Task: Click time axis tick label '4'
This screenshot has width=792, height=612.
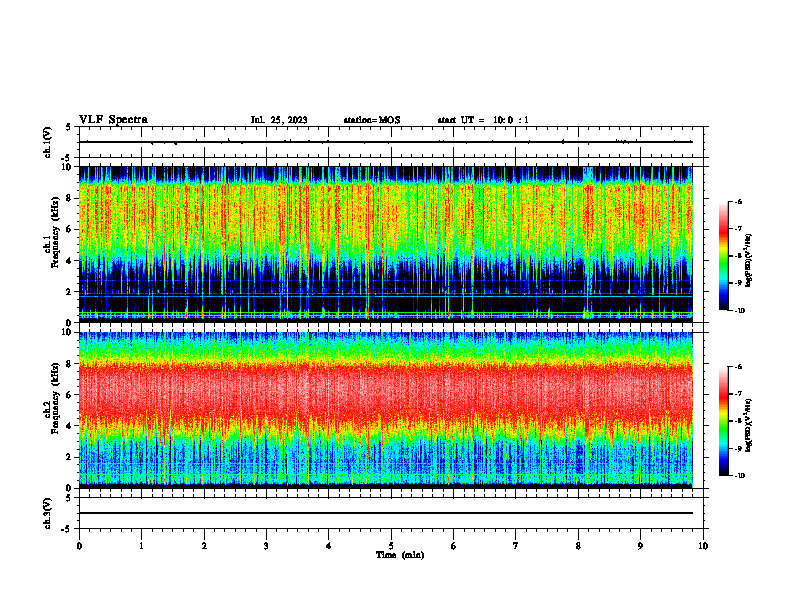Action: (x=328, y=546)
